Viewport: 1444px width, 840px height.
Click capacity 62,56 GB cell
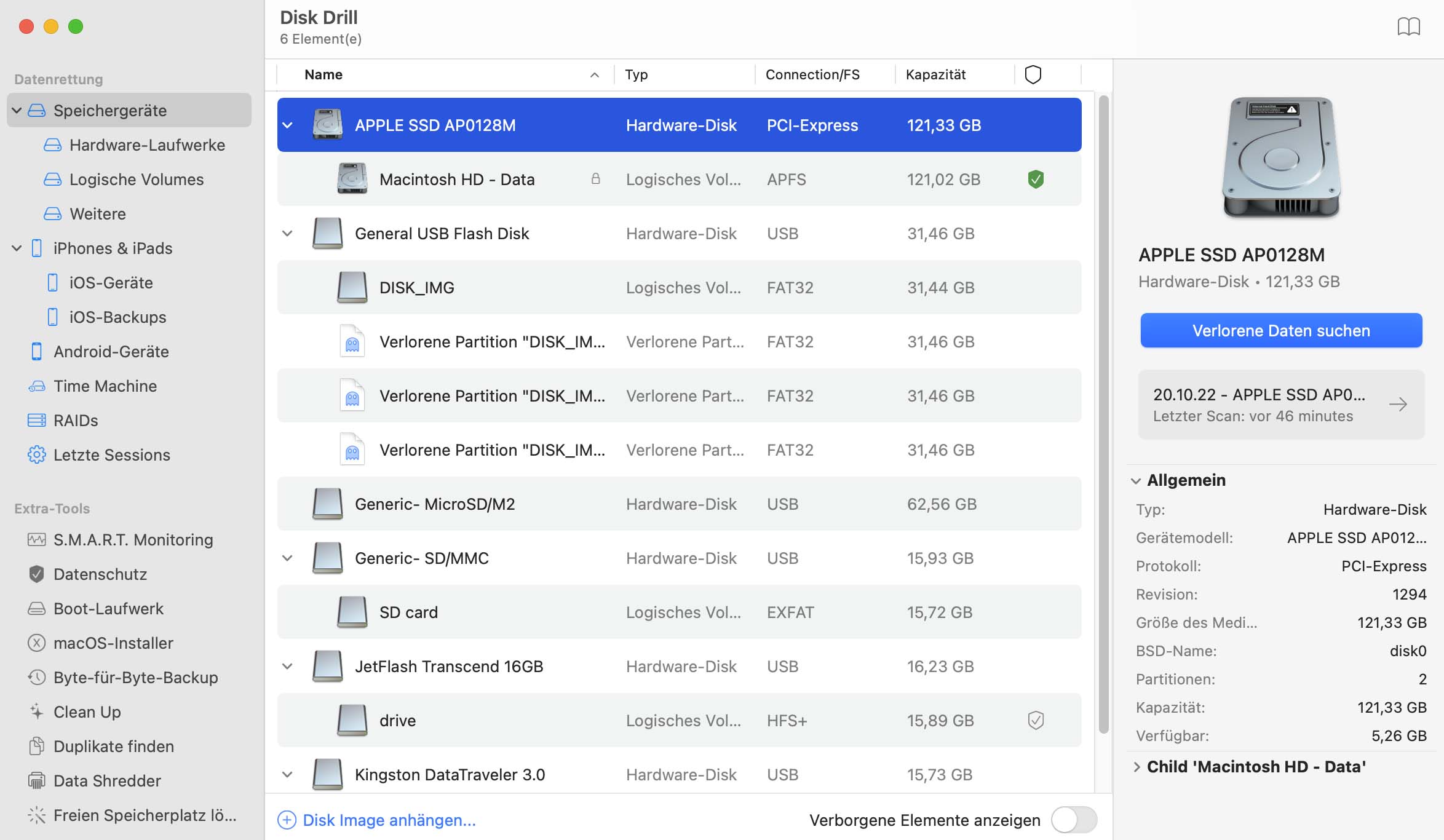942,504
